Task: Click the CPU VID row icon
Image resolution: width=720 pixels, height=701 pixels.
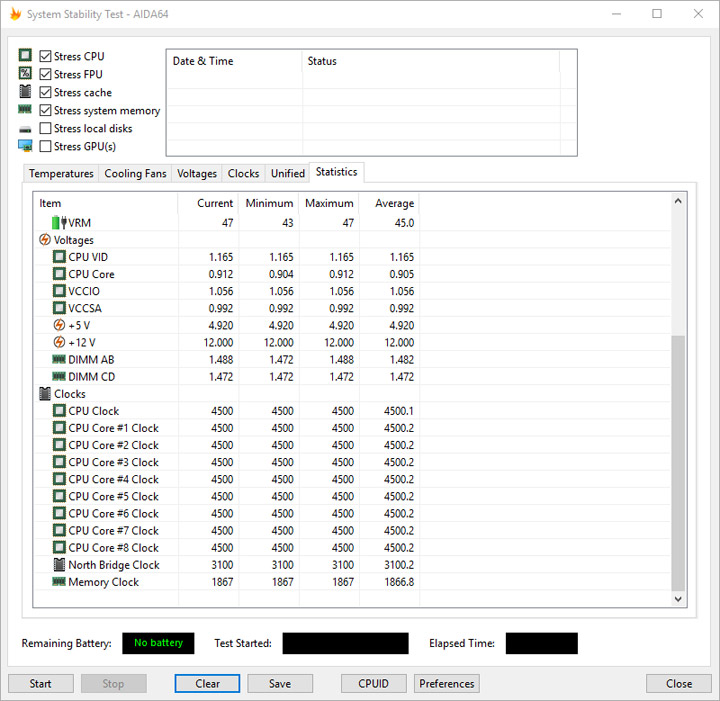Action: pos(59,257)
